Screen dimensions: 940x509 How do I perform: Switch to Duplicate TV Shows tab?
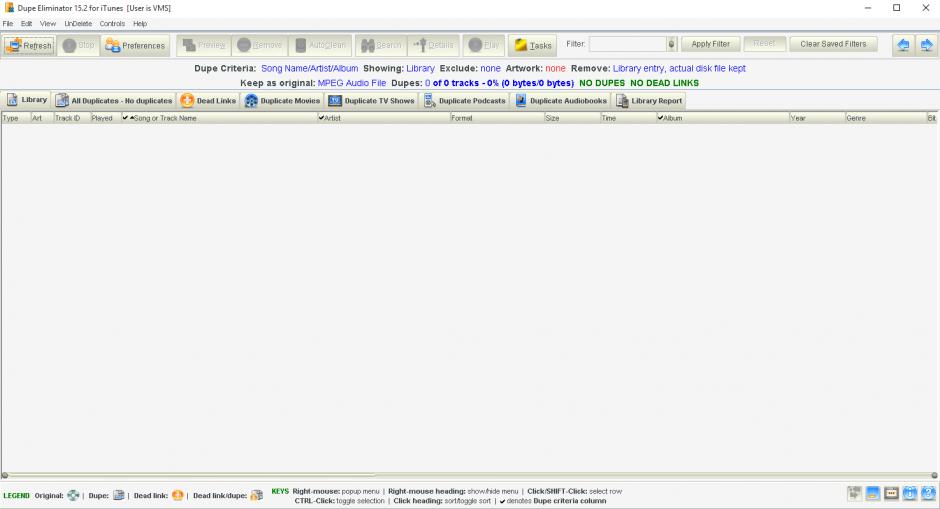[x=371, y=101]
